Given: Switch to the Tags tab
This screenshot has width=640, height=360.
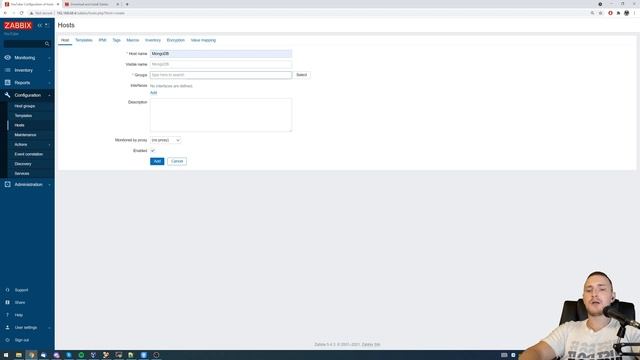Looking at the screenshot, I should coord(116,40).
